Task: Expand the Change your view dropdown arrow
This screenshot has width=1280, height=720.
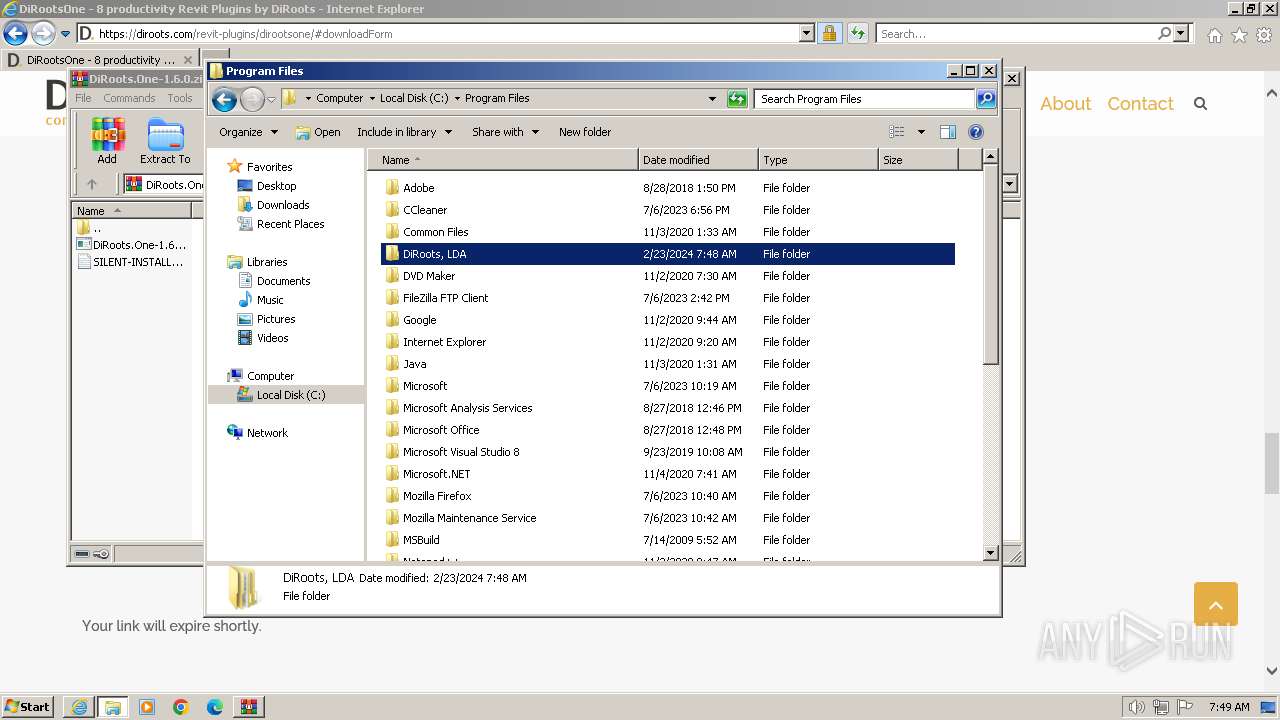Action: (x=921, y=132)
